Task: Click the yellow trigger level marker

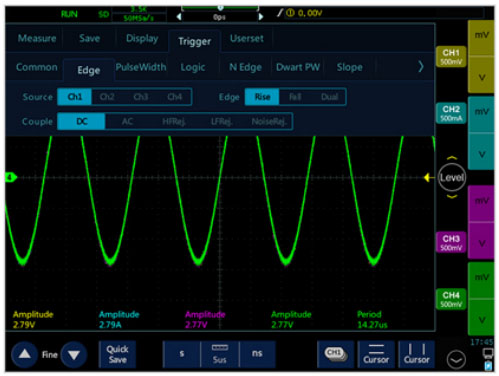Action: click(x=428, y=178)
